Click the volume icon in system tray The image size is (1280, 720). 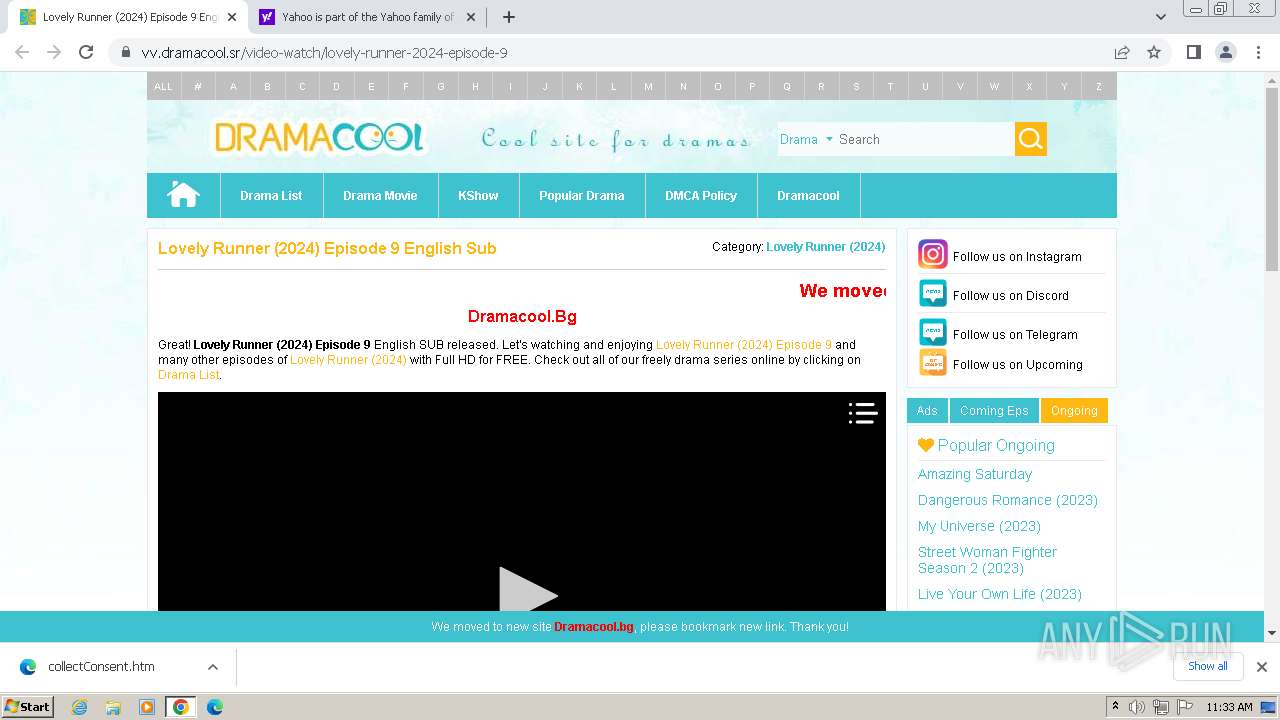coord(1137,707)
